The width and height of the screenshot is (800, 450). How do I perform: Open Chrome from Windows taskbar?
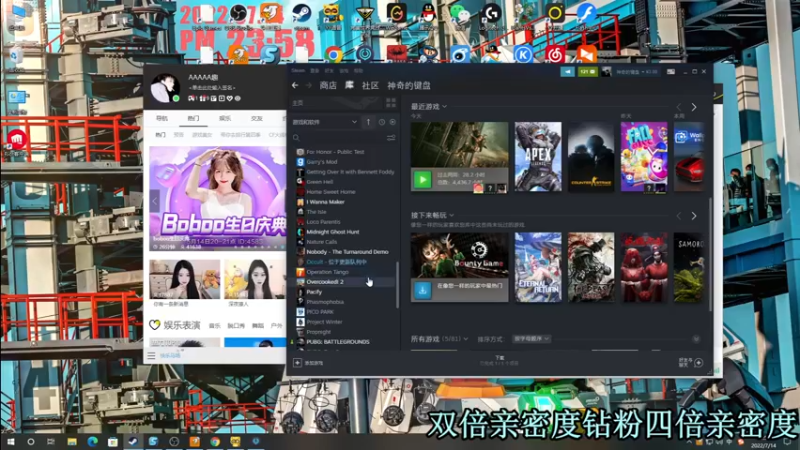coord(215,441)
